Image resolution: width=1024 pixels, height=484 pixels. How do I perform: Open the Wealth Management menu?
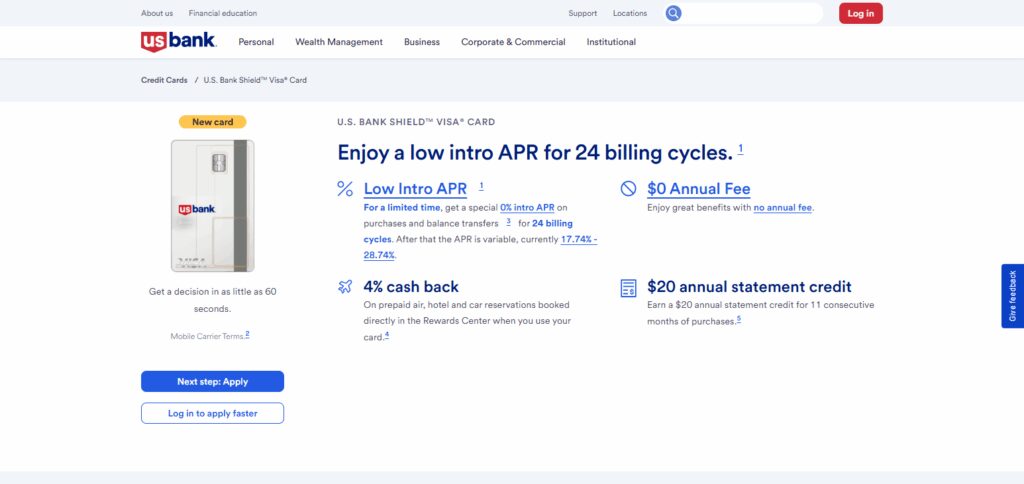pos(339,42)
